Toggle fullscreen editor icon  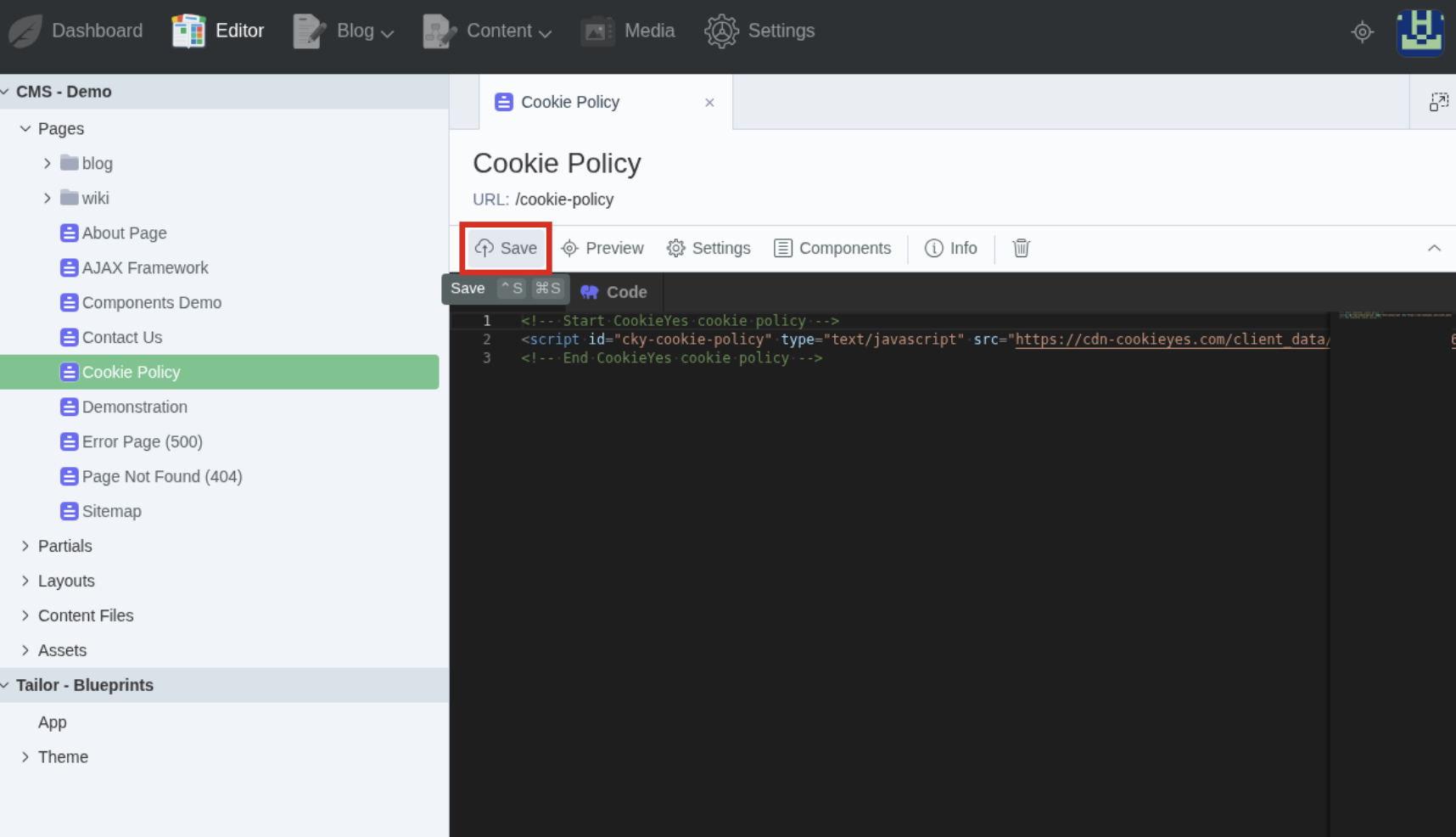pos(1438,102)
